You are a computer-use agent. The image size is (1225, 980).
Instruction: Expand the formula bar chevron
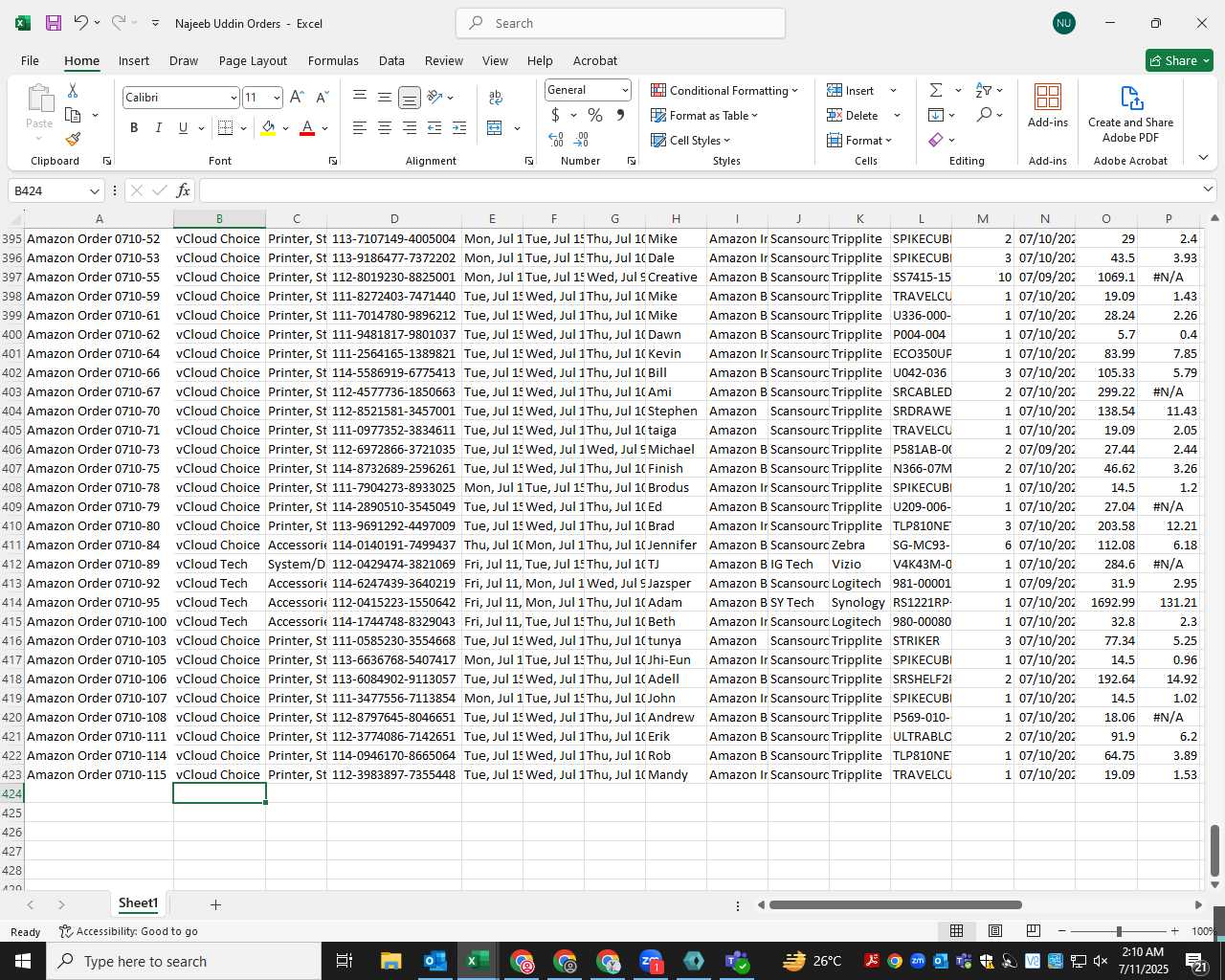[x=1208, y=189]
